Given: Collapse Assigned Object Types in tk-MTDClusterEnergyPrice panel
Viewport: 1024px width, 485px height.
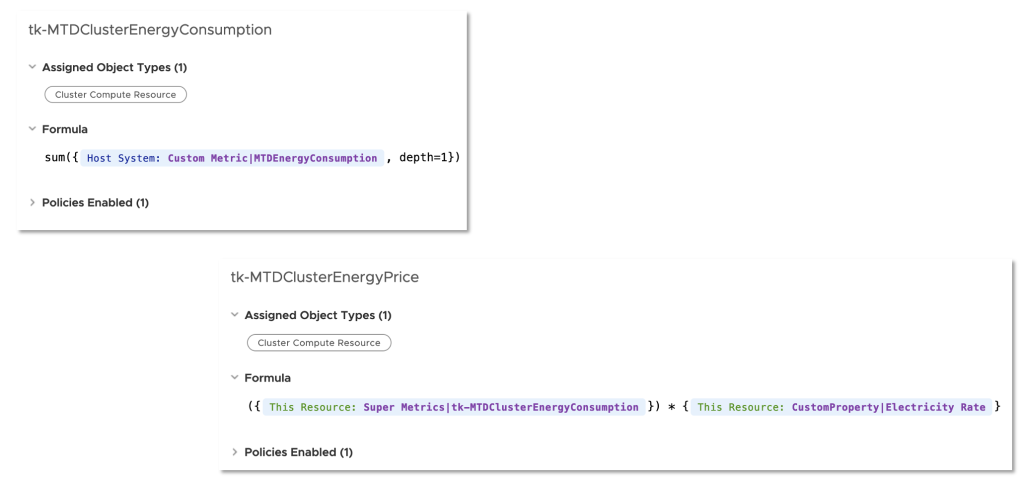Looking at the screenshot, I should pyautogui.click(x=234, y=315).
